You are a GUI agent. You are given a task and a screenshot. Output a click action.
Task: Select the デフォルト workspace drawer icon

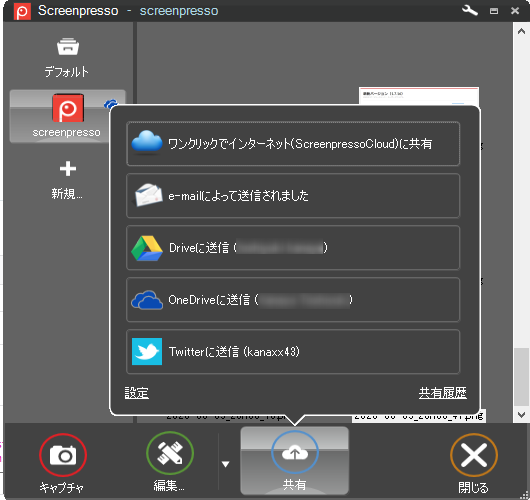coord(68,47)
